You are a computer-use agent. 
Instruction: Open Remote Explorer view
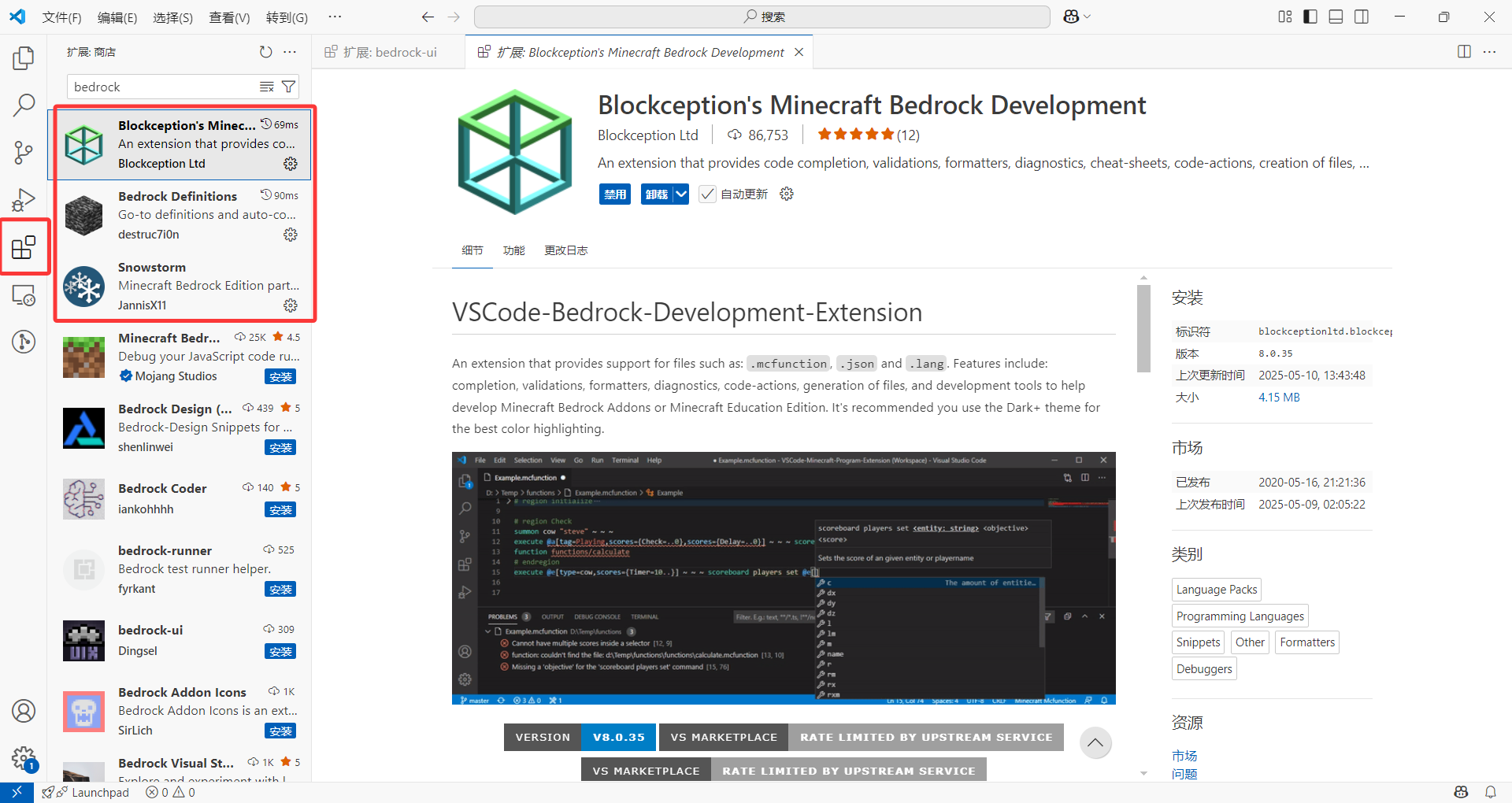click(24, 295)
